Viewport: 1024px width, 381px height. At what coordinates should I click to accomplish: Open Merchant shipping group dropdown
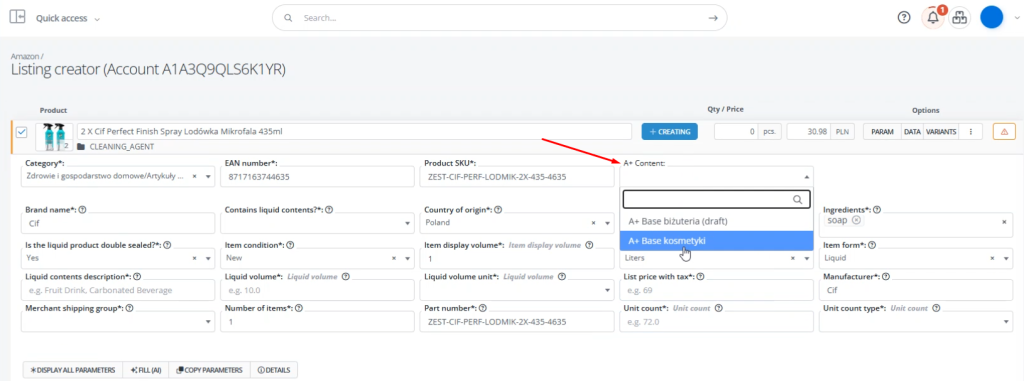click(208, 322)
